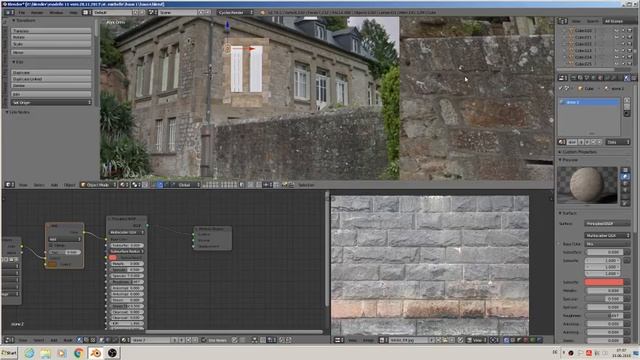
Task: Toggle the Clamp checkbox in the Add node
Action: pos(52,246)
